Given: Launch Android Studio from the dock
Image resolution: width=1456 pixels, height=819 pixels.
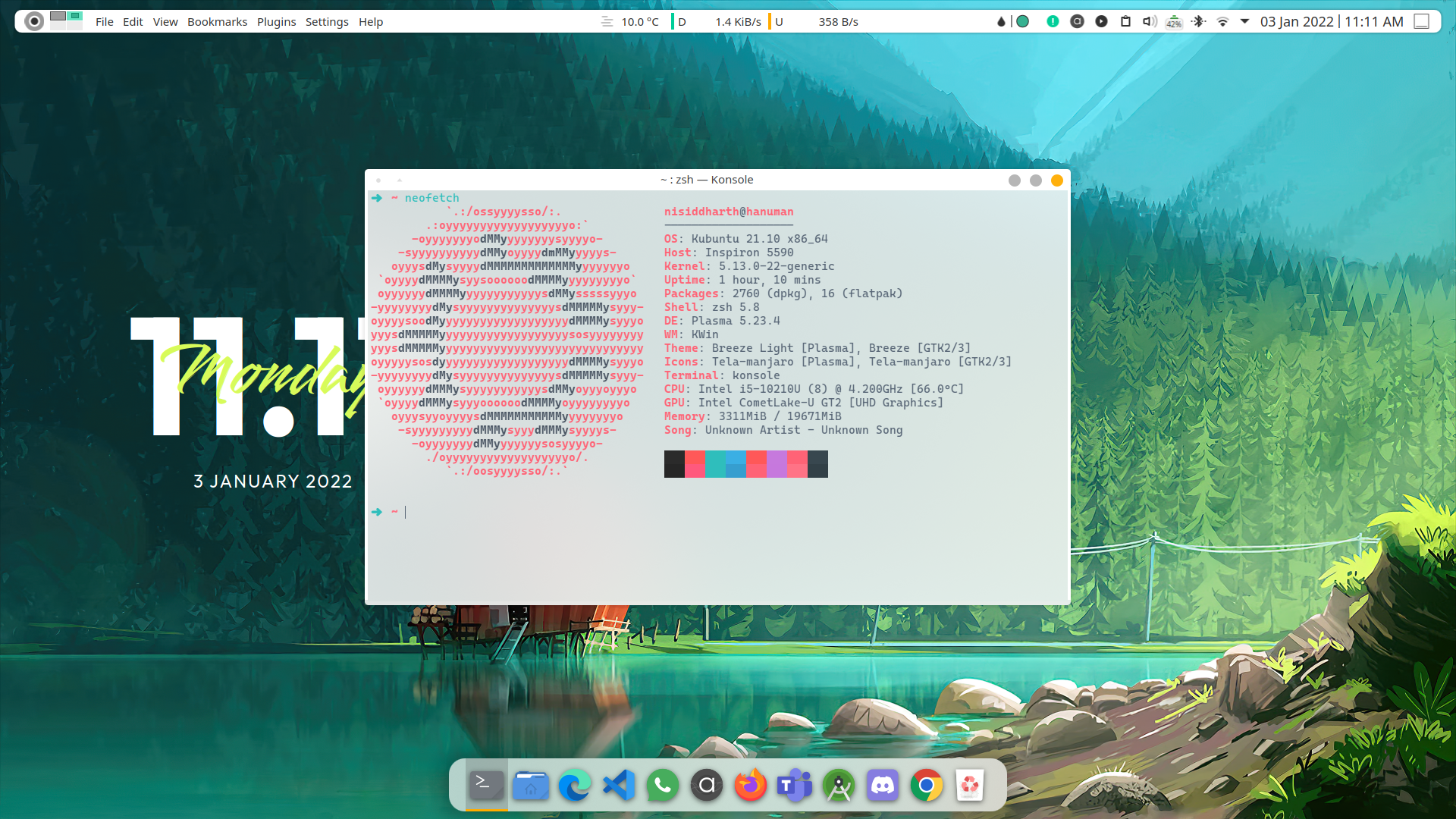Looking at the screenshot, I should point(839,785).
